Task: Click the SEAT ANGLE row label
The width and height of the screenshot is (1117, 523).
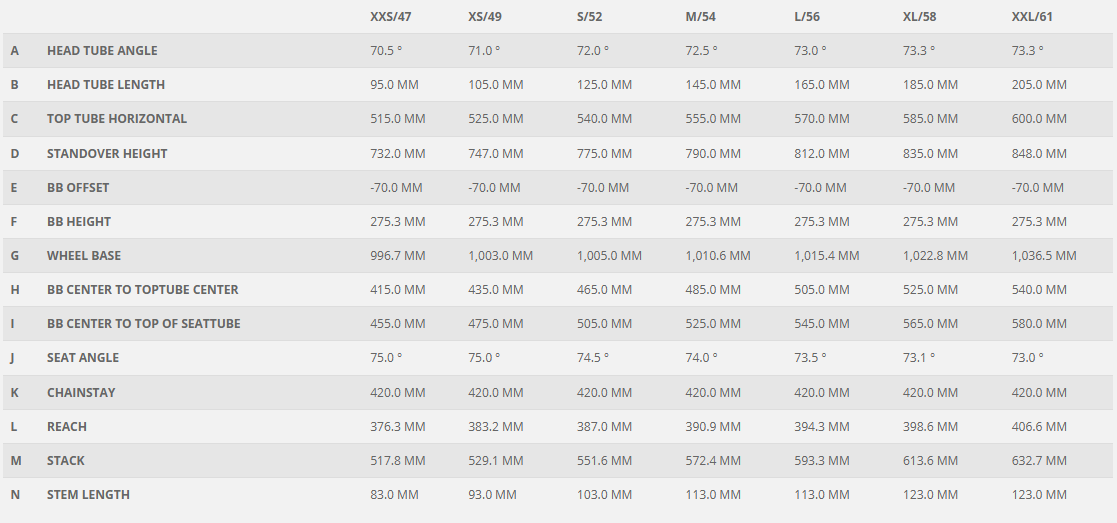Action: [x=83, y=358]
